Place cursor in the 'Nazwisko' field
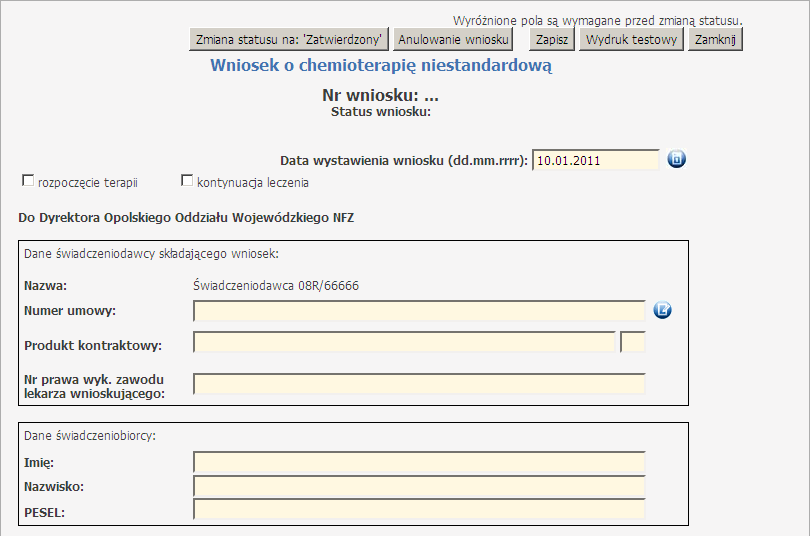The width and height of the screenshot is (810, 536). 419,487
